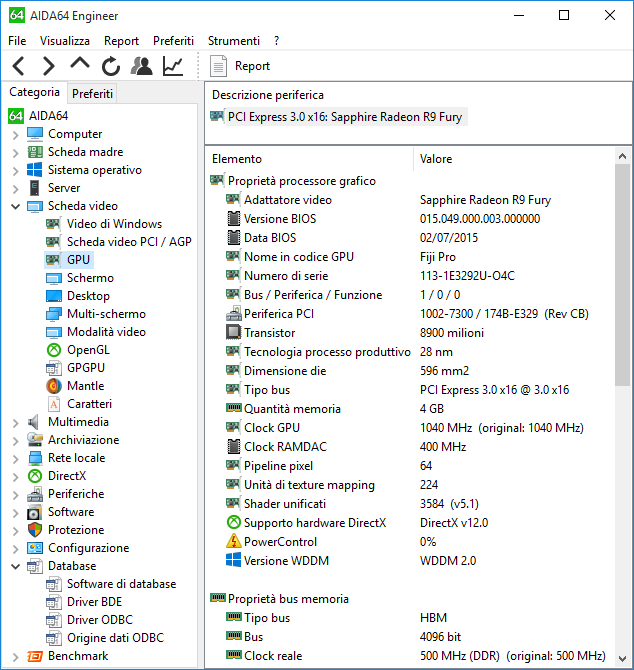Screen dimensions: 634x670
Task: Select the DirectX icon in tree
Action: click(35, 476)
